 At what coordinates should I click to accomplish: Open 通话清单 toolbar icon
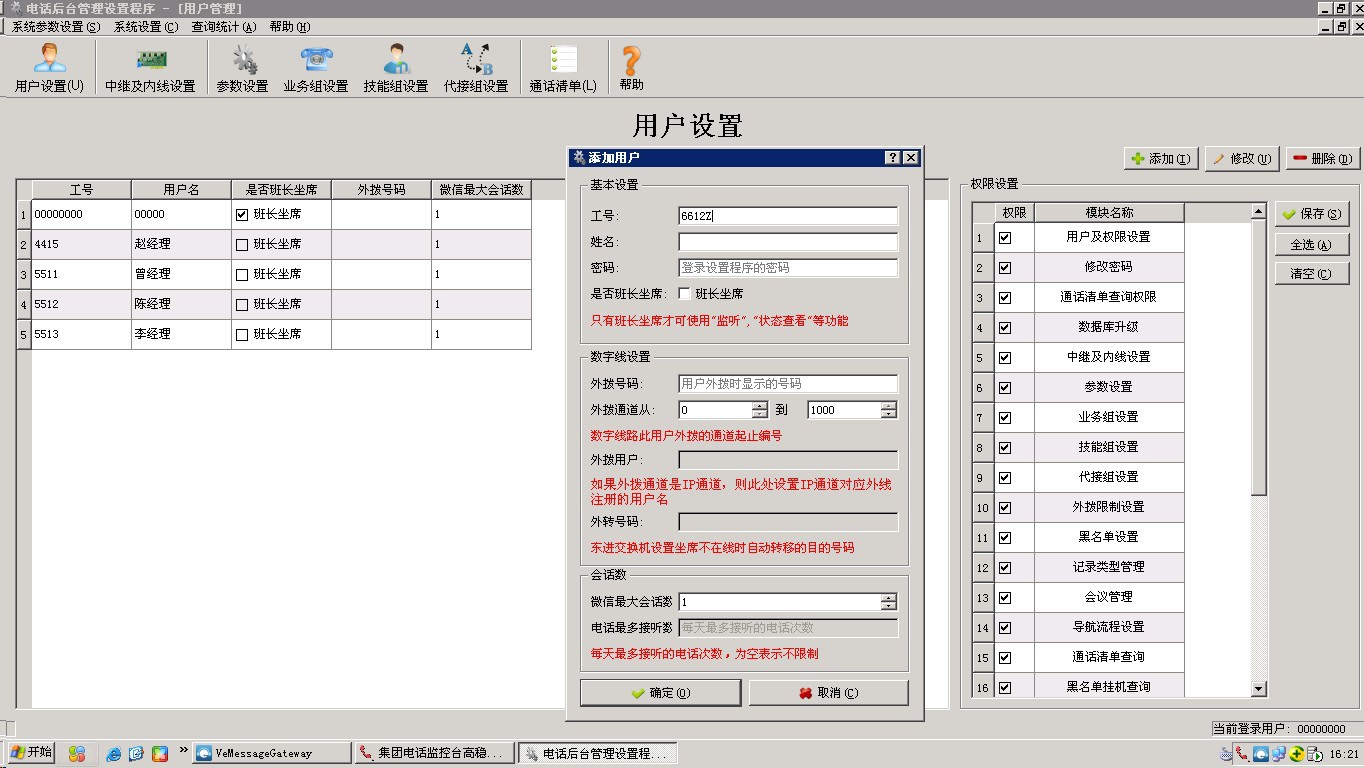coord(563,67)
